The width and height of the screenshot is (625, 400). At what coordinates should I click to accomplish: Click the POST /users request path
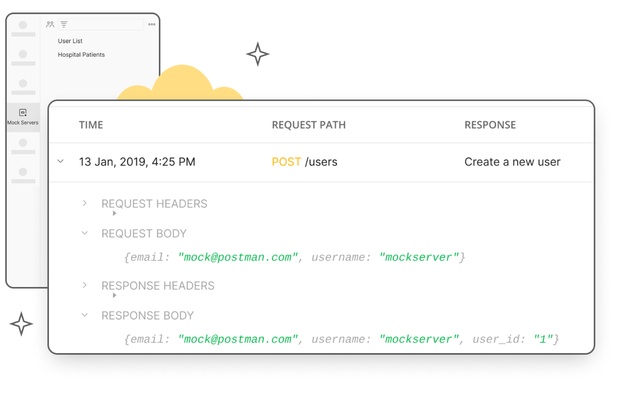304,162
